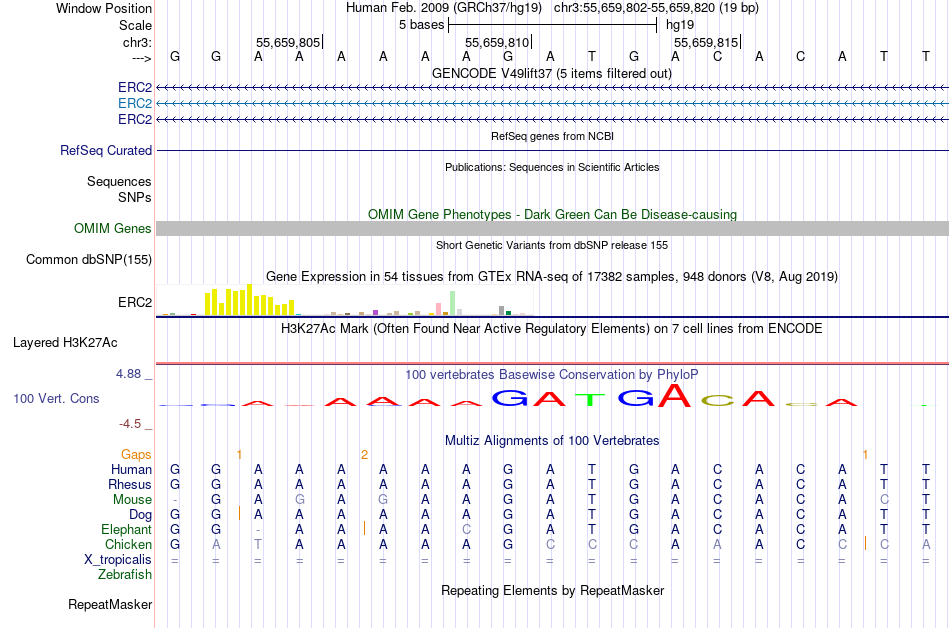Viewport: 950px width, 628px height.
Task: Click the 'chr3:55,659,802-55,659,820 (19 bp)' position text
Action: (x=656, y=8)
